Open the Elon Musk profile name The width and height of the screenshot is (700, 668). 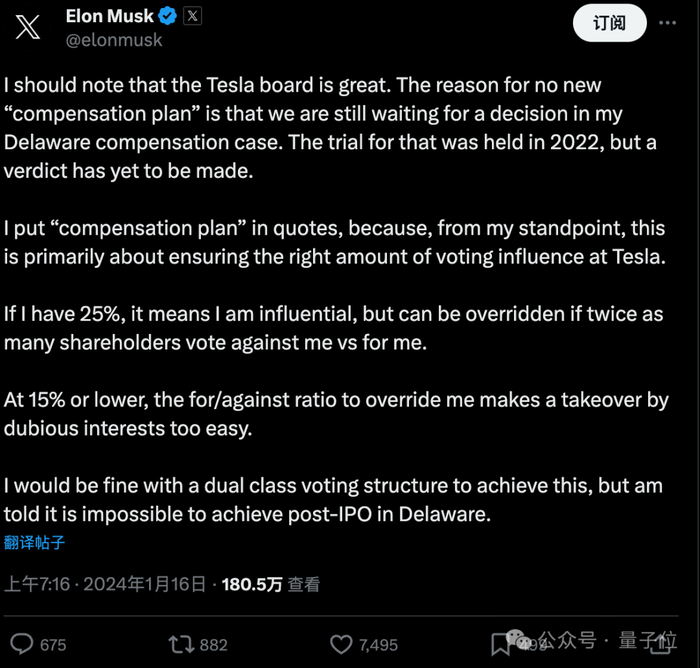tap(108, 16)
